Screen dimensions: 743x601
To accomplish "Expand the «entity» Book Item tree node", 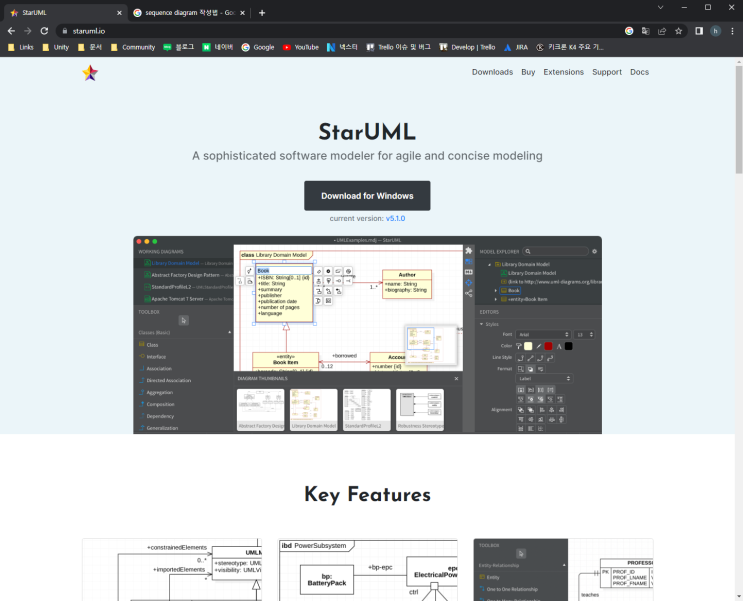I will (x=496, y=300).
